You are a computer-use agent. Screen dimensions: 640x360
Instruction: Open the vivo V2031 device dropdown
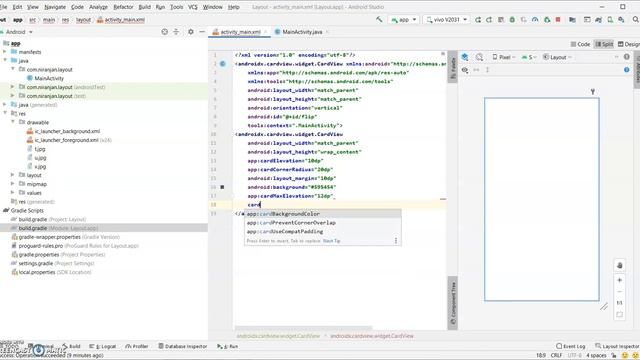446,20
